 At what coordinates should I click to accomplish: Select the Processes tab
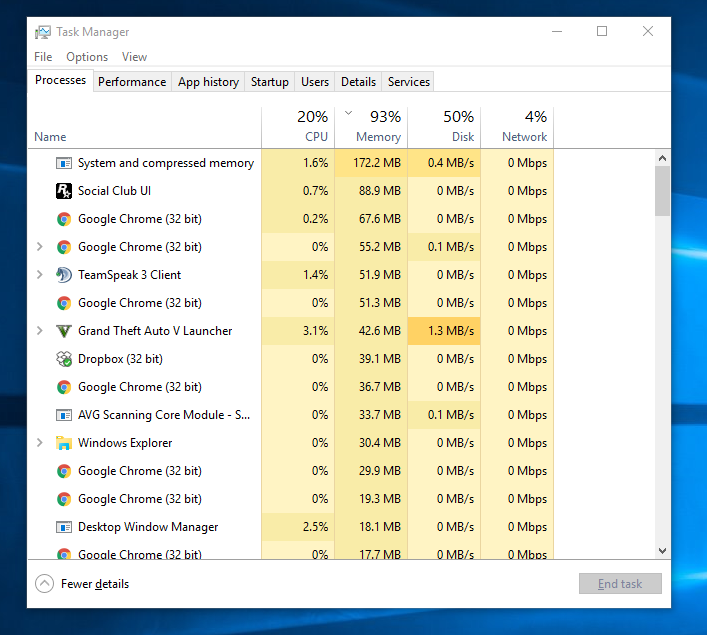tap(60, 80)
